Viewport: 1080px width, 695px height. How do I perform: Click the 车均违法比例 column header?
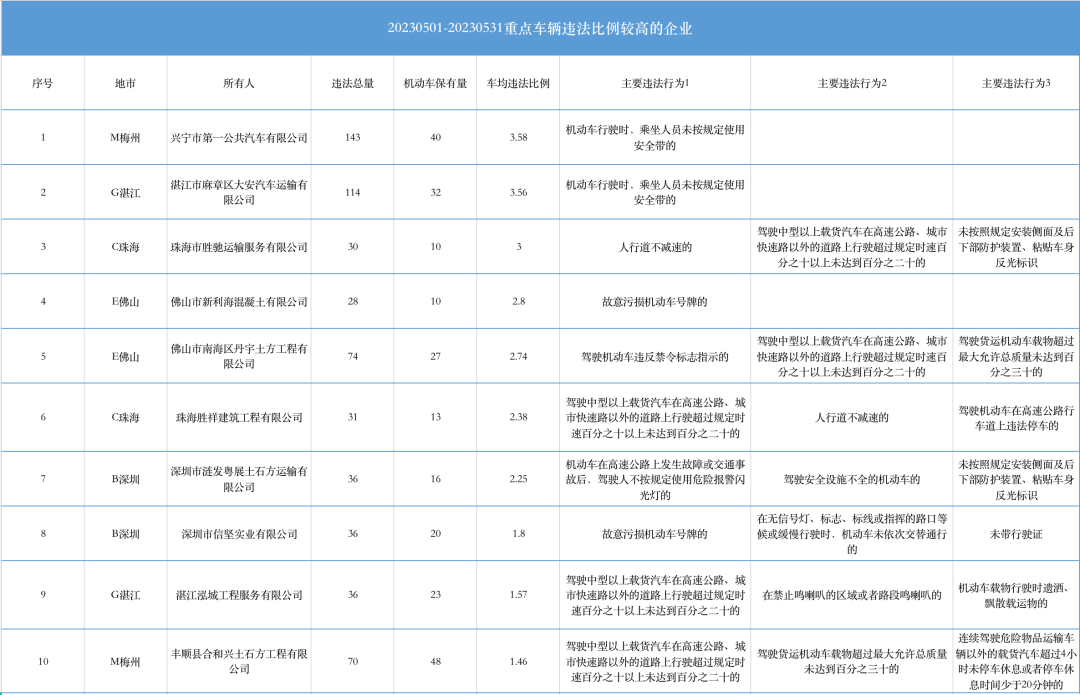pos(518,83)
